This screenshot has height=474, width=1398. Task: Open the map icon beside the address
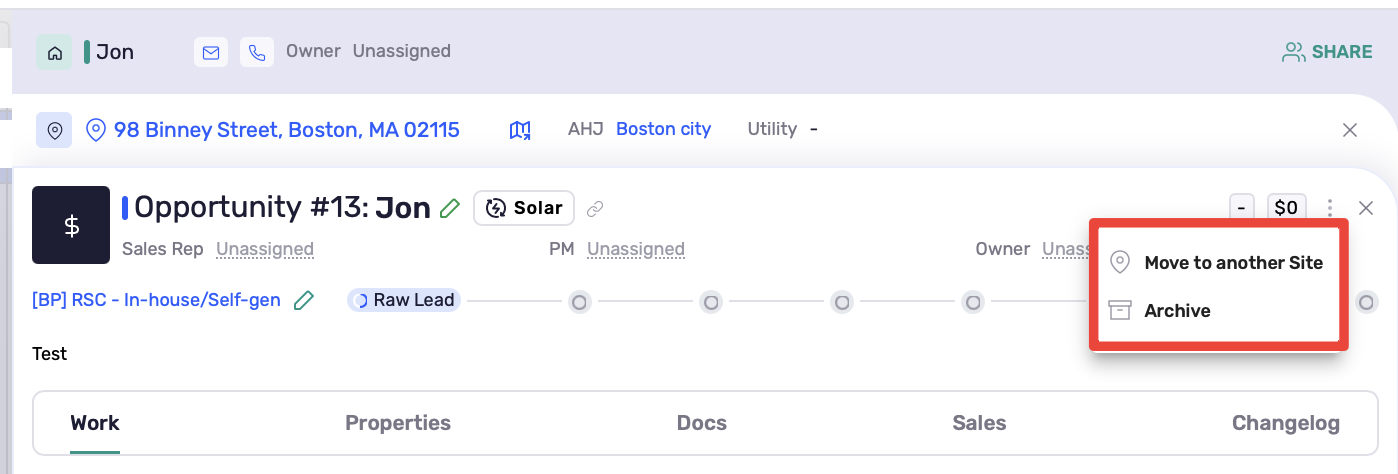coord(520,130)
